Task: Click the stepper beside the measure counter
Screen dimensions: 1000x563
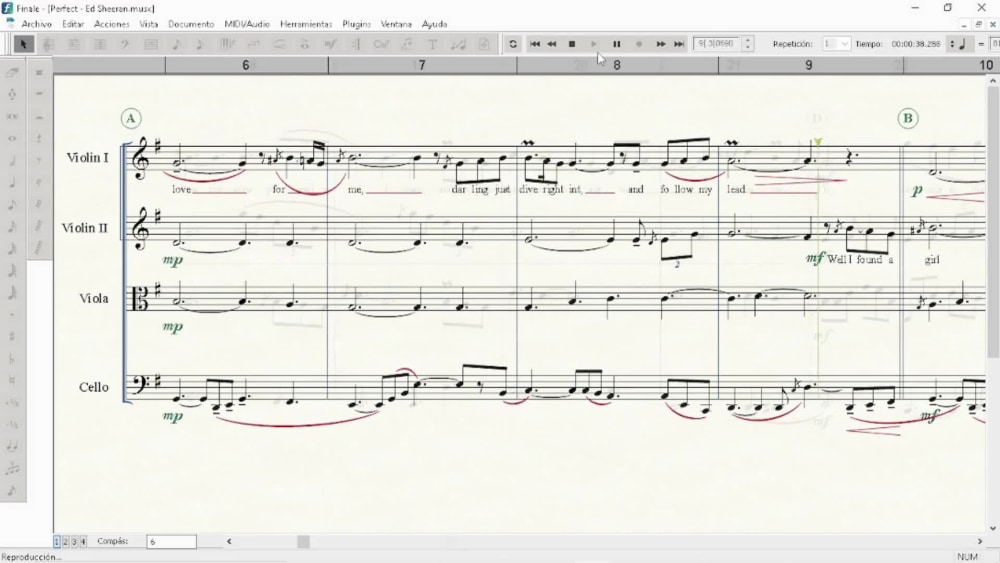Action: pyautogui.click(x=748, y=44)
